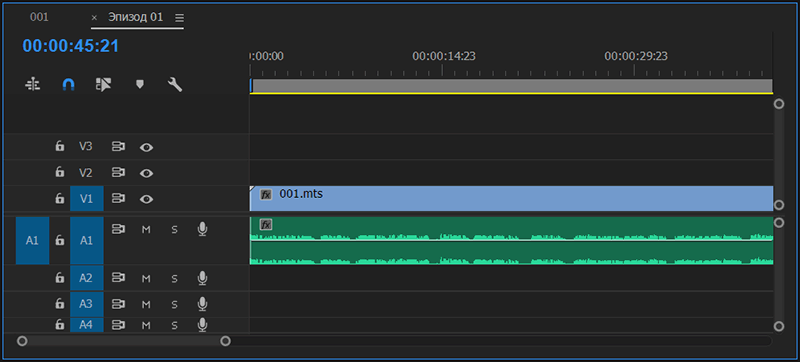Image resolution: width=800 pixels, height=362 pixels.
Task: Mute the A1 audio track
Action: tap(146, 230)
